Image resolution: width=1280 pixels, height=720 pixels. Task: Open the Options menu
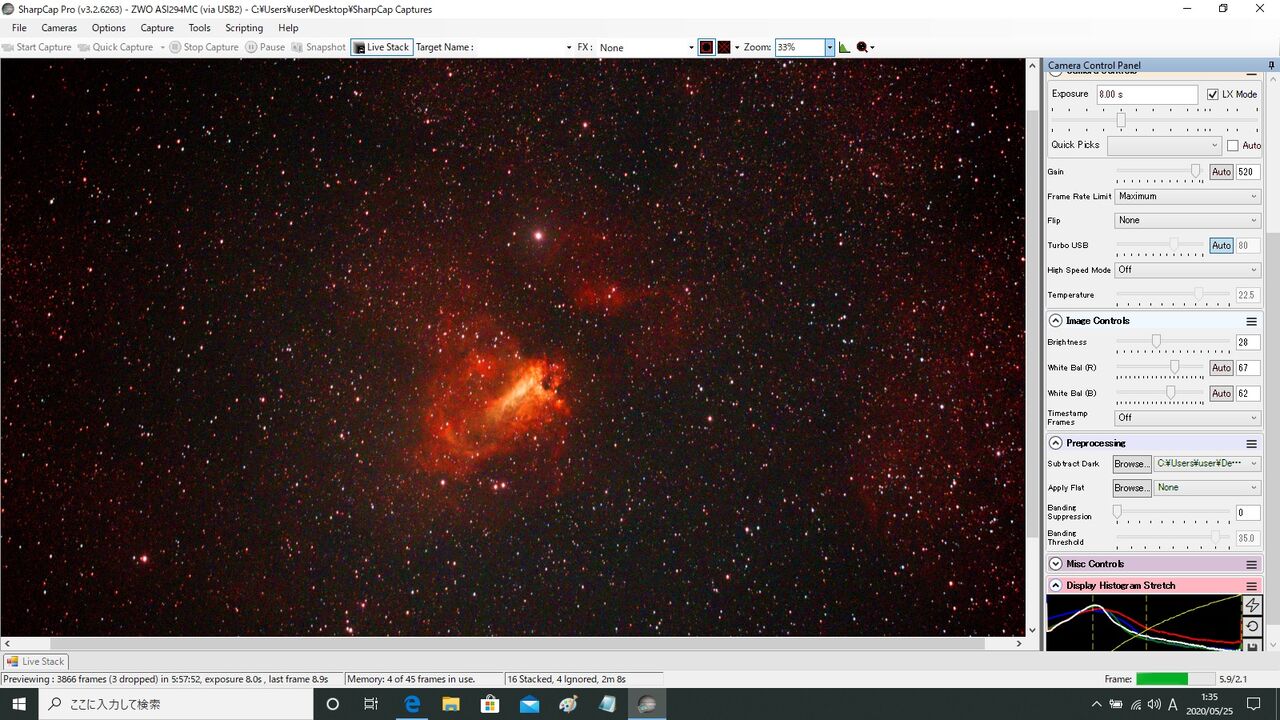pos(109,28)
